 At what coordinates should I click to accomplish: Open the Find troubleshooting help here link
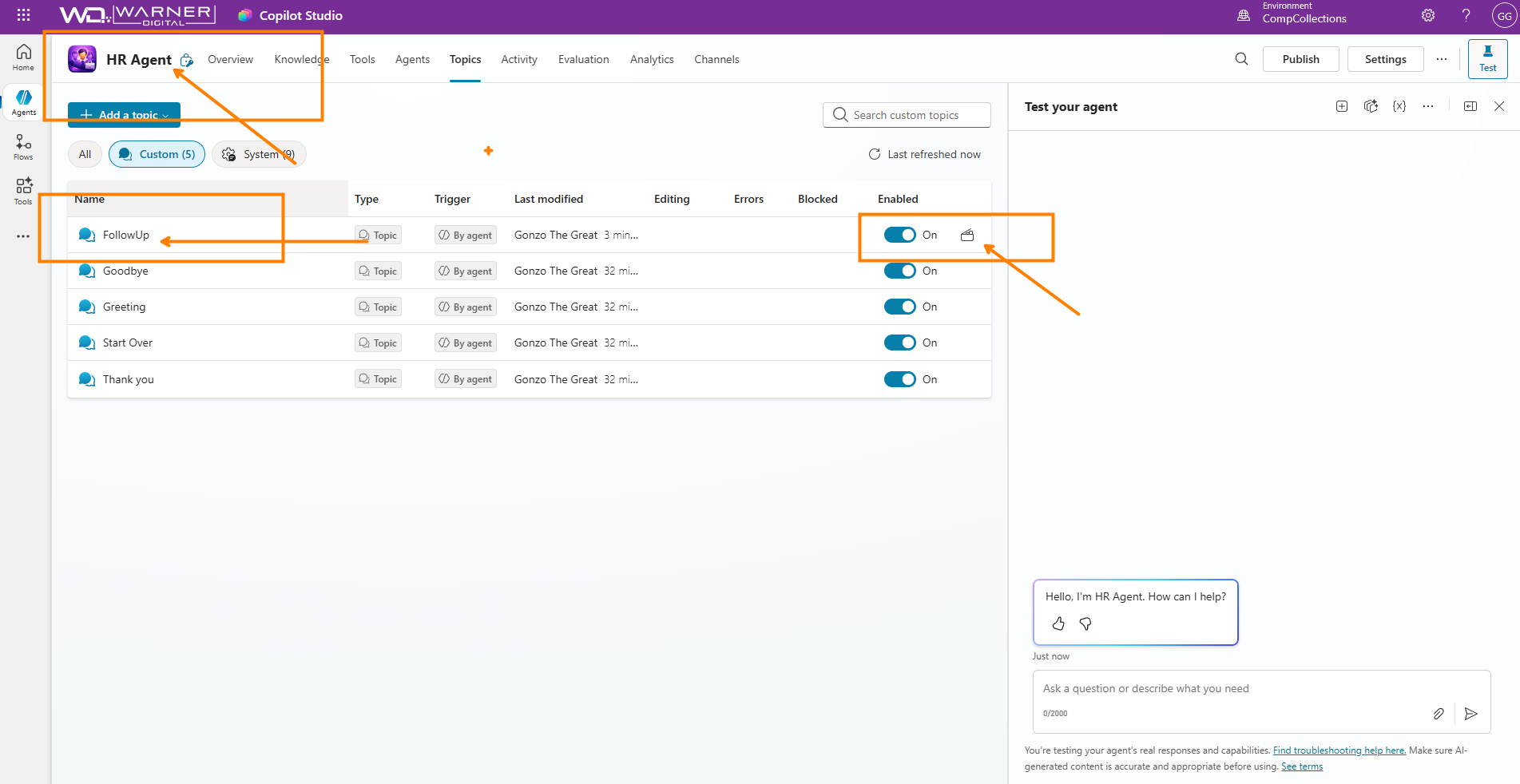[1339, 750]
